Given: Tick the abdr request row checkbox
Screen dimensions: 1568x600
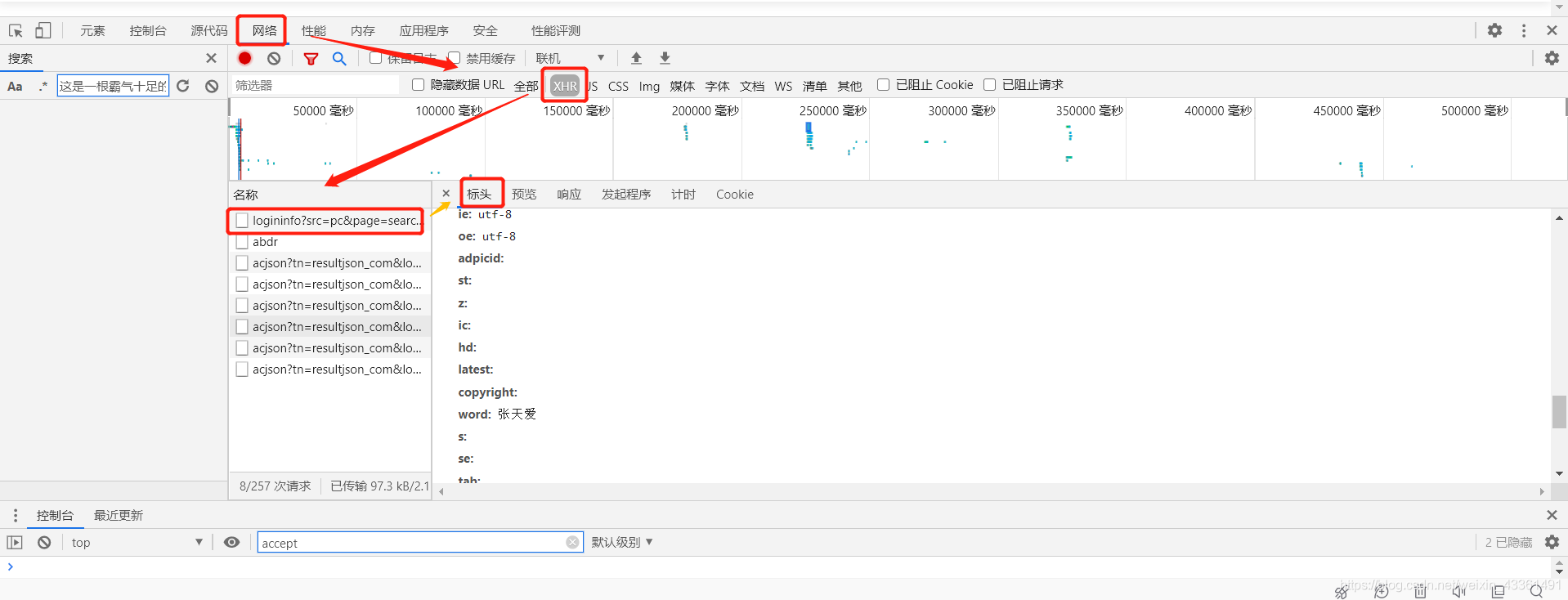Looking at the screenshot, I should click(242, 241).
